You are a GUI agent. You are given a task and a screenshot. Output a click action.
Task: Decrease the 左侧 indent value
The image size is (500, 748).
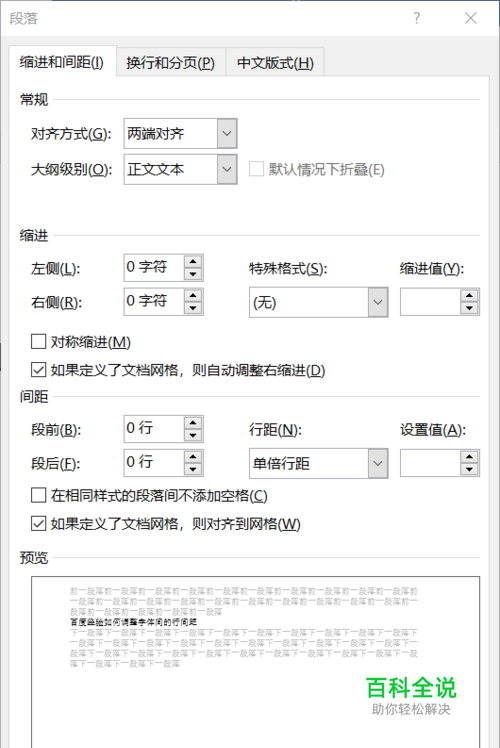(x=193, y=274)
